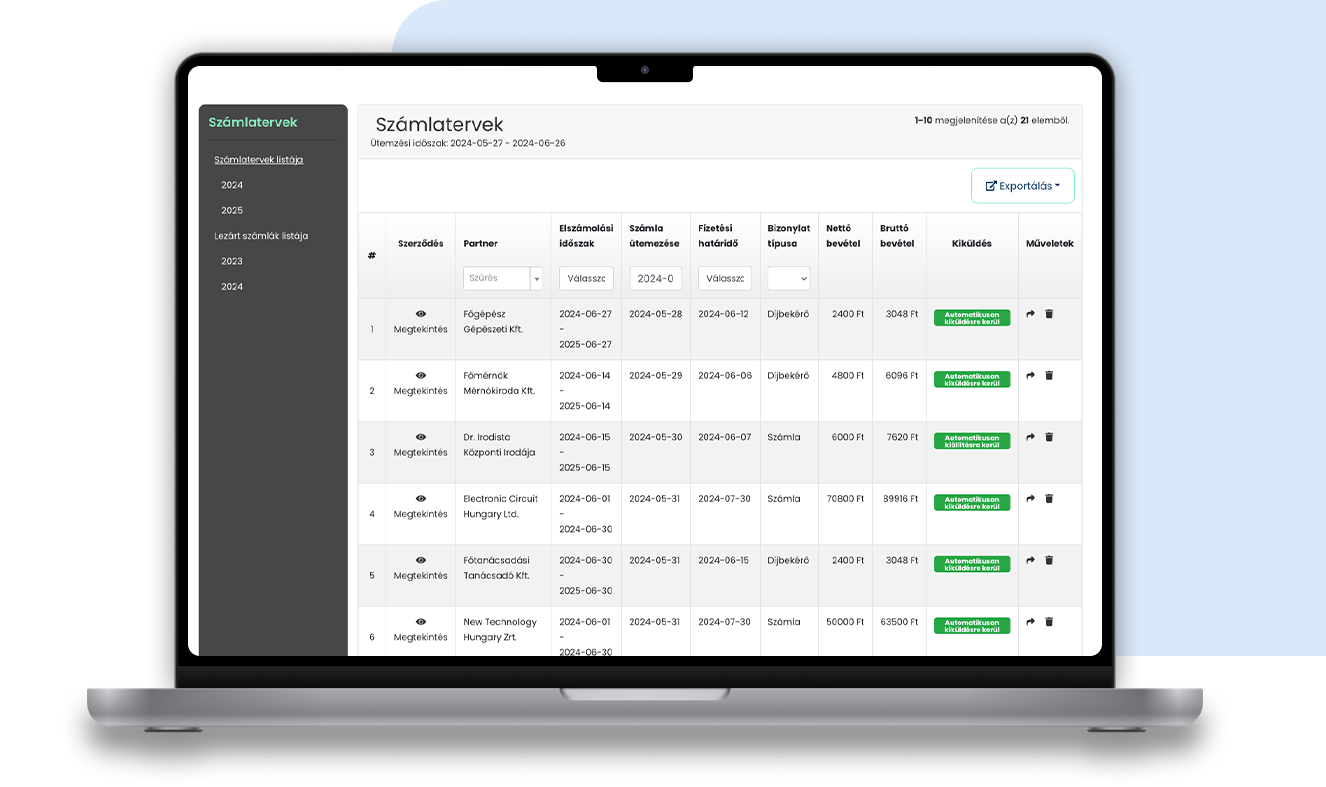
Task: Click the Megtekintés link in row 6
Action: (420, 637)
